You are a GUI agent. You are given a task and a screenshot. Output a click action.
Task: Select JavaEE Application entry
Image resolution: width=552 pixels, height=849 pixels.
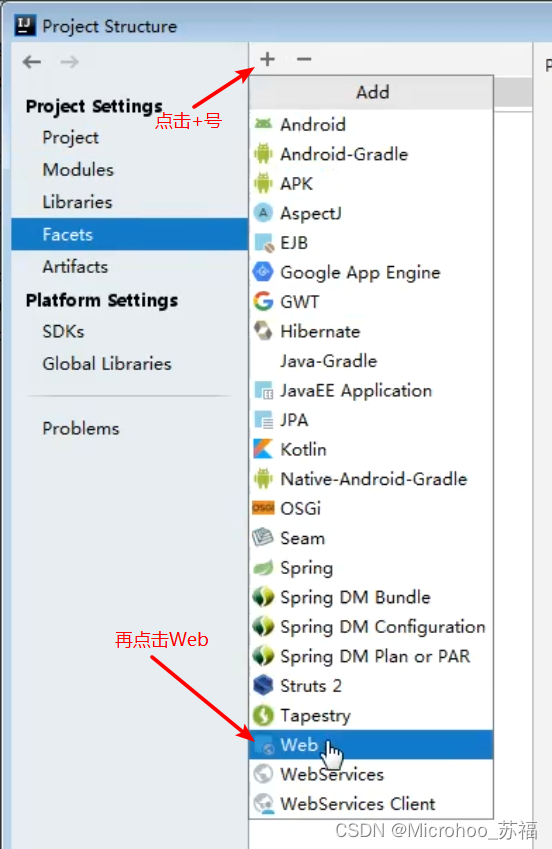(371, 390)
